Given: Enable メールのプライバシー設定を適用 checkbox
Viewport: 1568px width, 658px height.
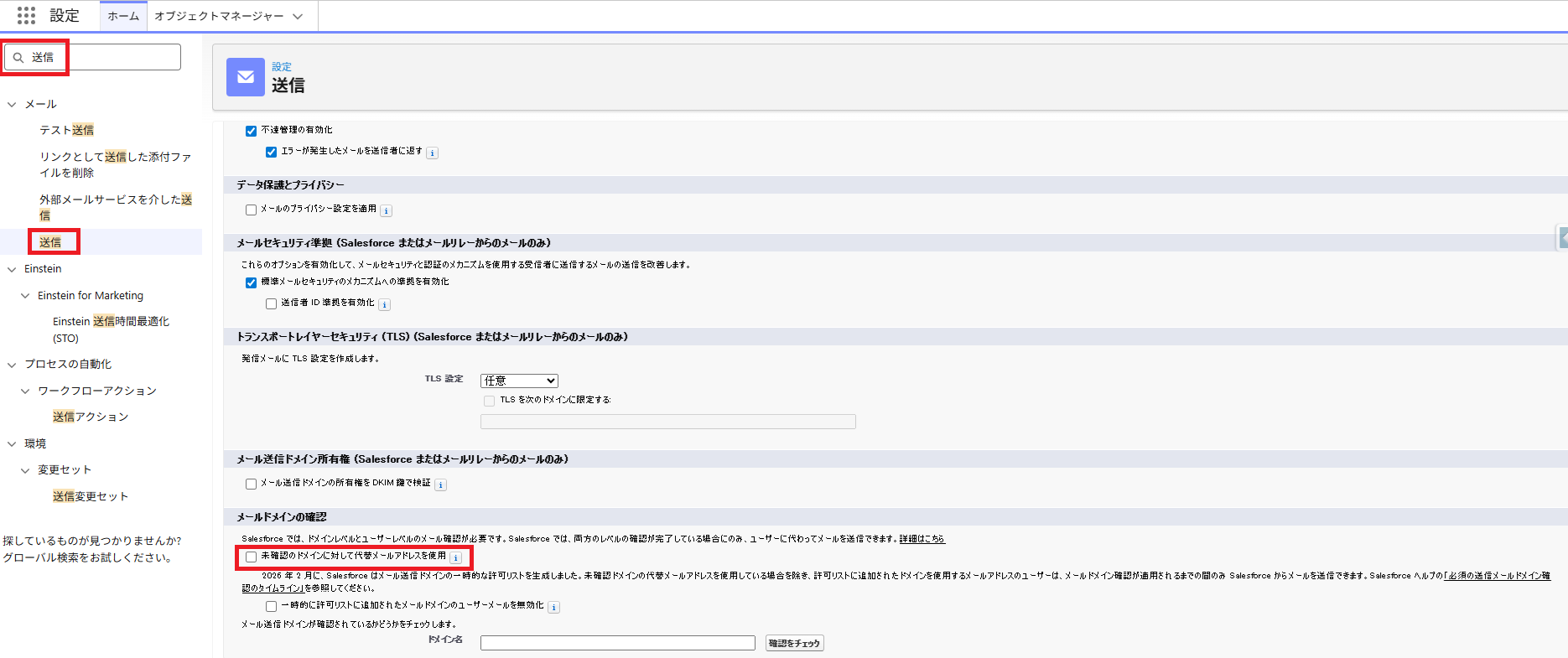Looking at the screenshot, I should [x=251, y=210].
